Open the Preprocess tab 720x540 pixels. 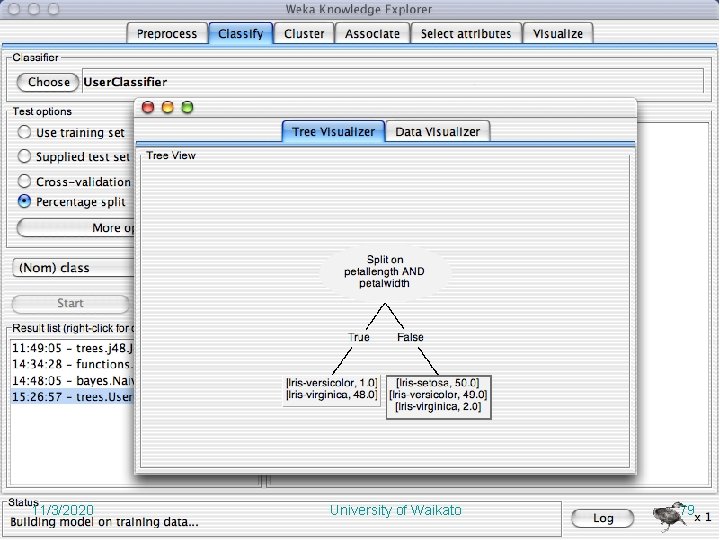[167, 34]
